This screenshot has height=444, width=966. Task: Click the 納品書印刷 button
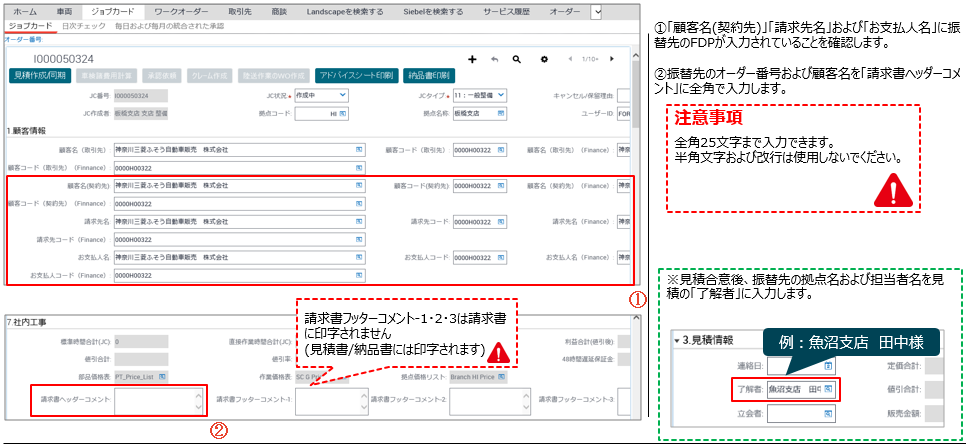click(x=429, y=75)
